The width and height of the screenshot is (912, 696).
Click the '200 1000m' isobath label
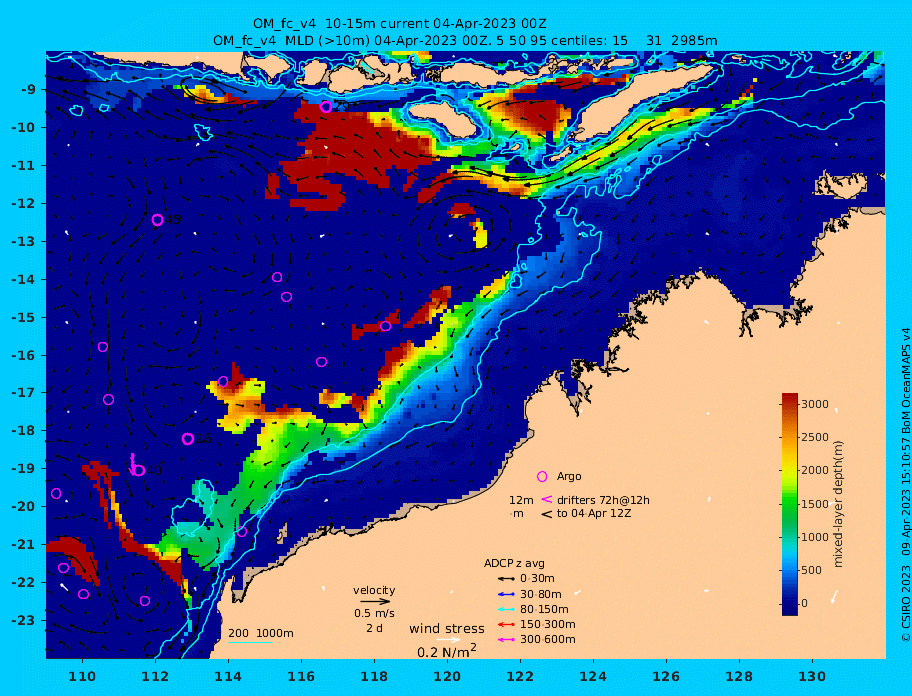point(261,633)
